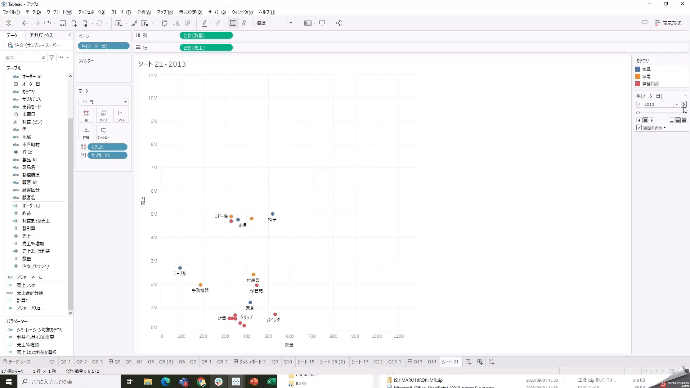
Task: Switch to the Analytics pane tab
Action: click(x=42, y=35)
